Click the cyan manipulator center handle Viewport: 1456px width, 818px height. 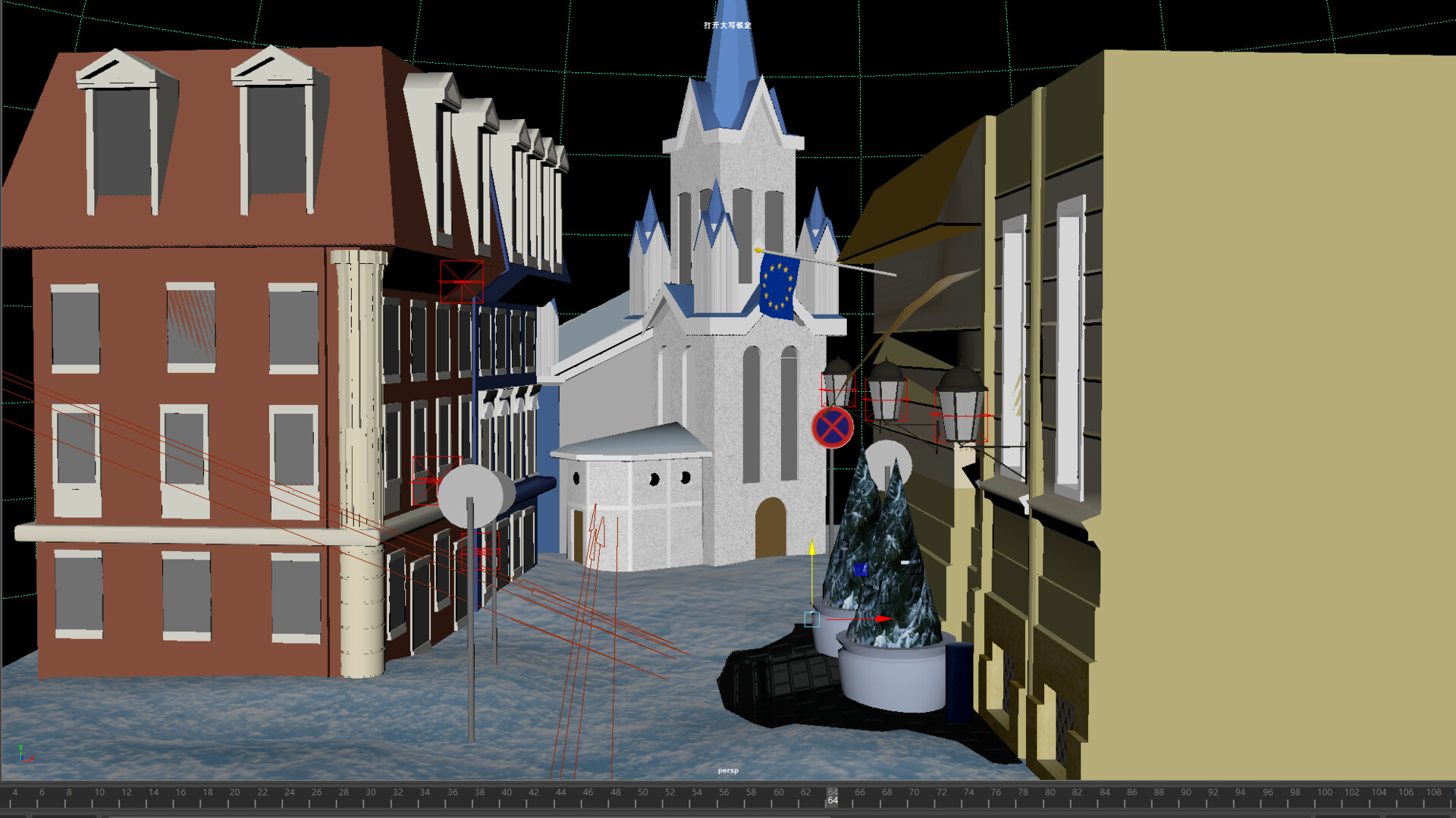point(812,619)
